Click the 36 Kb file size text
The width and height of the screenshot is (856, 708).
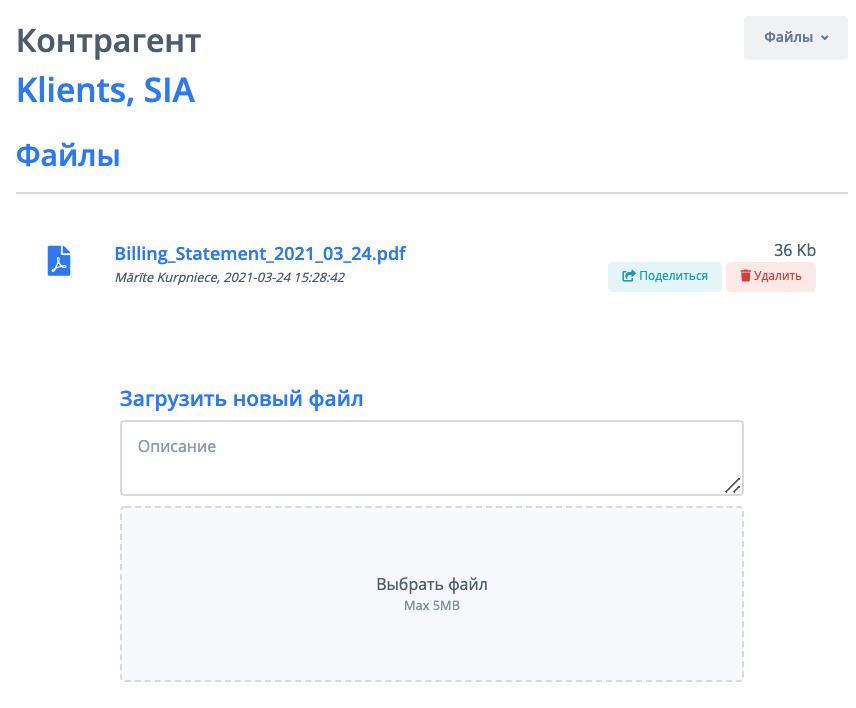[x=795, y=250]
